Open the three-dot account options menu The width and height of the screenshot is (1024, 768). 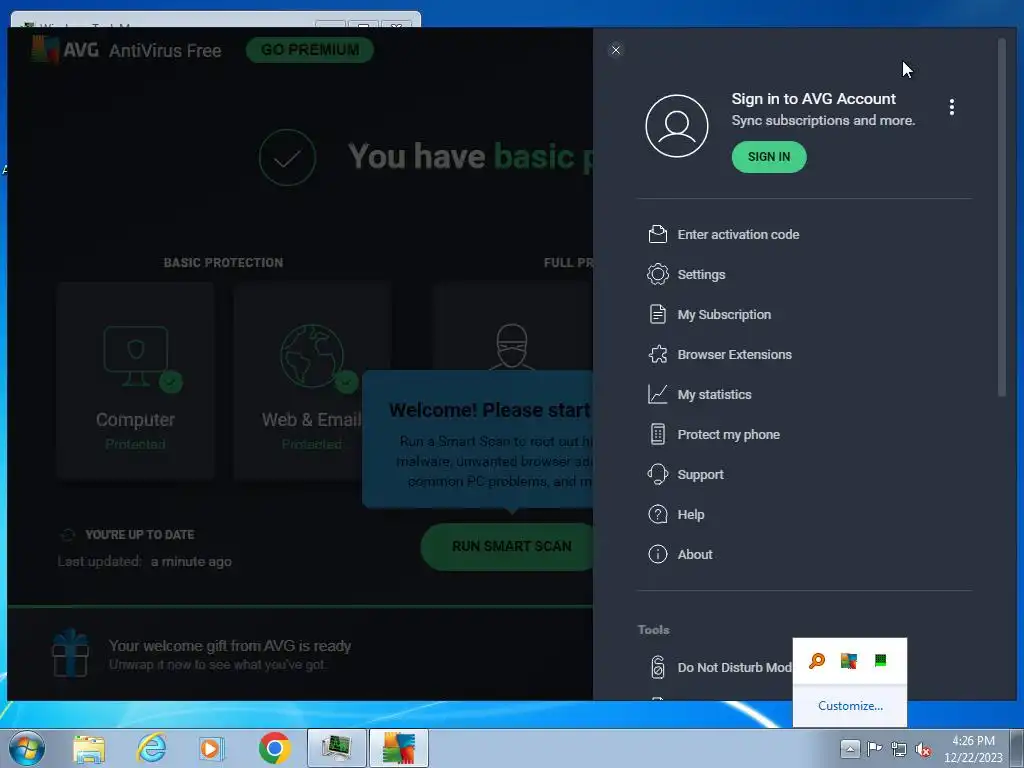952,107
